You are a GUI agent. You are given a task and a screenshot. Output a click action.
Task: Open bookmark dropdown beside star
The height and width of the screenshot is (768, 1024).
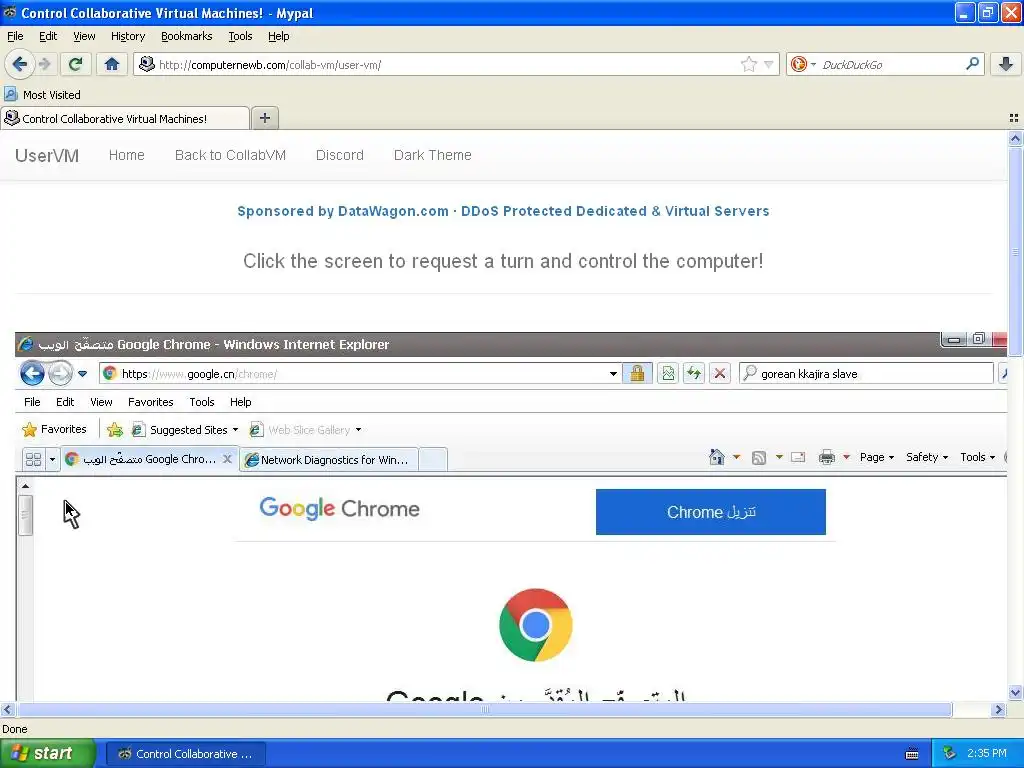tap(769, 64)
